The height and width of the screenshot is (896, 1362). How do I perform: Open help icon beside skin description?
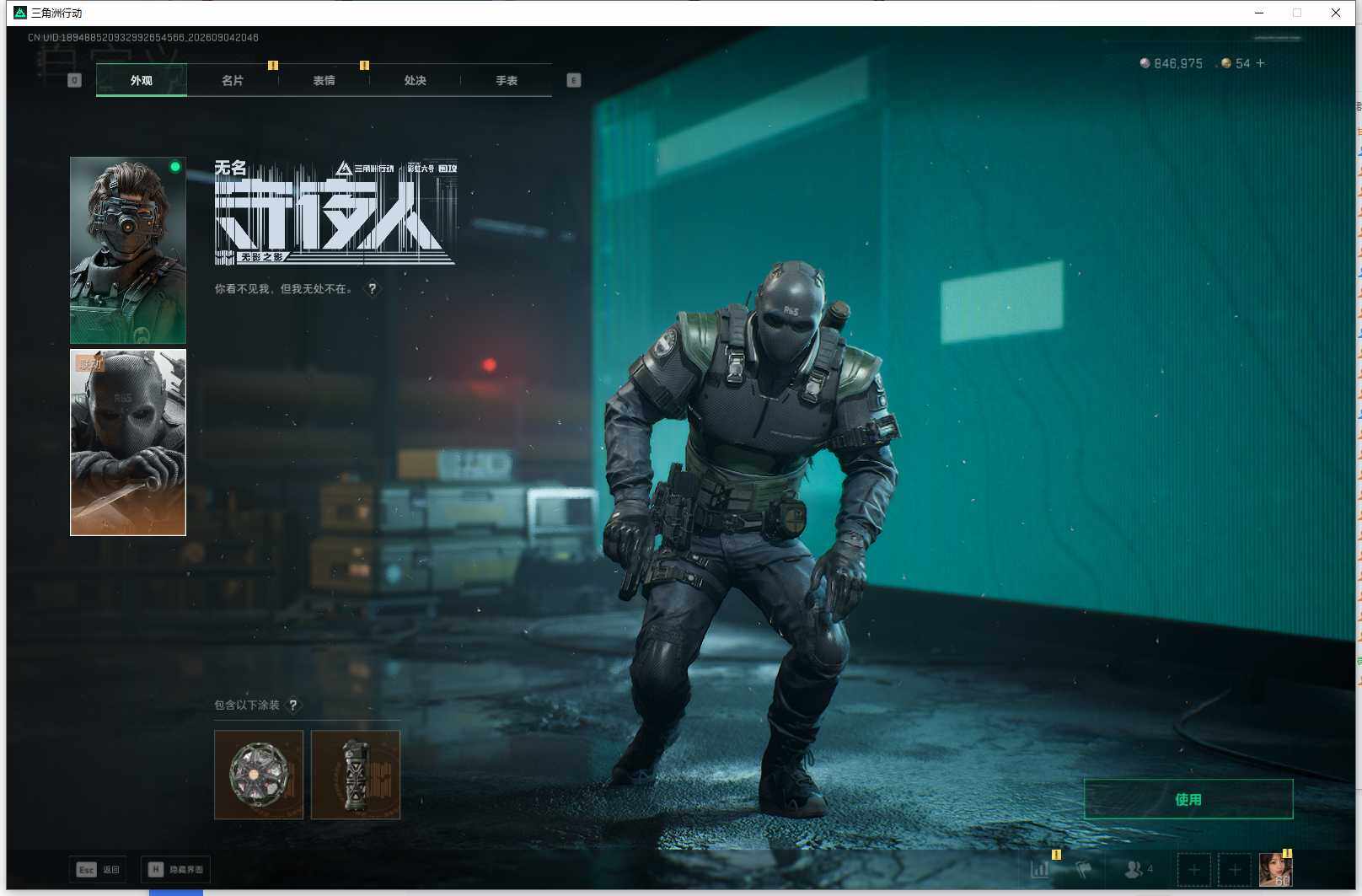[372, 288]
